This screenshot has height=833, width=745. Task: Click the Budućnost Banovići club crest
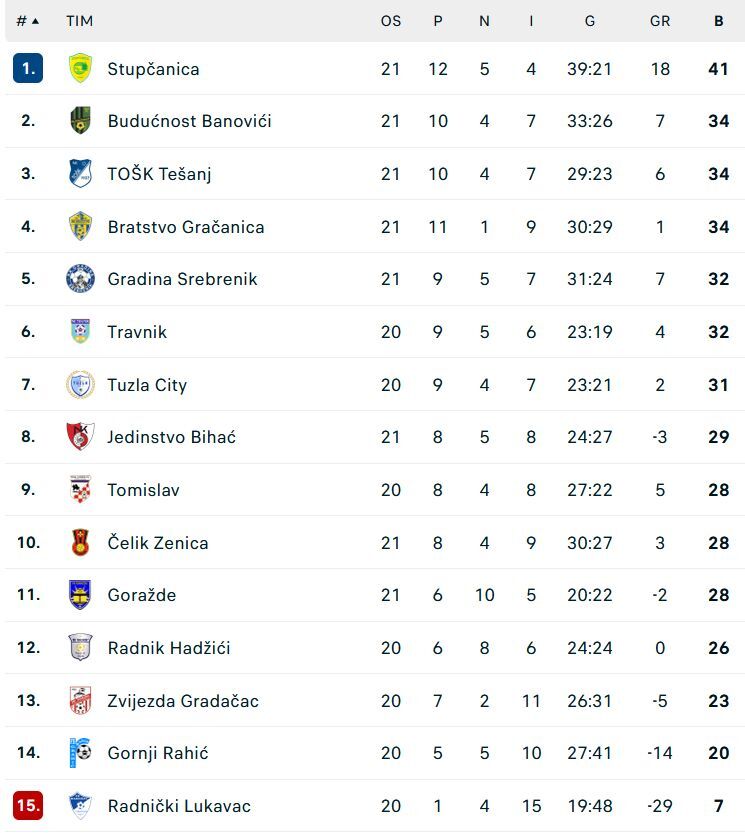pyautogui.click(x=80, y=121)
